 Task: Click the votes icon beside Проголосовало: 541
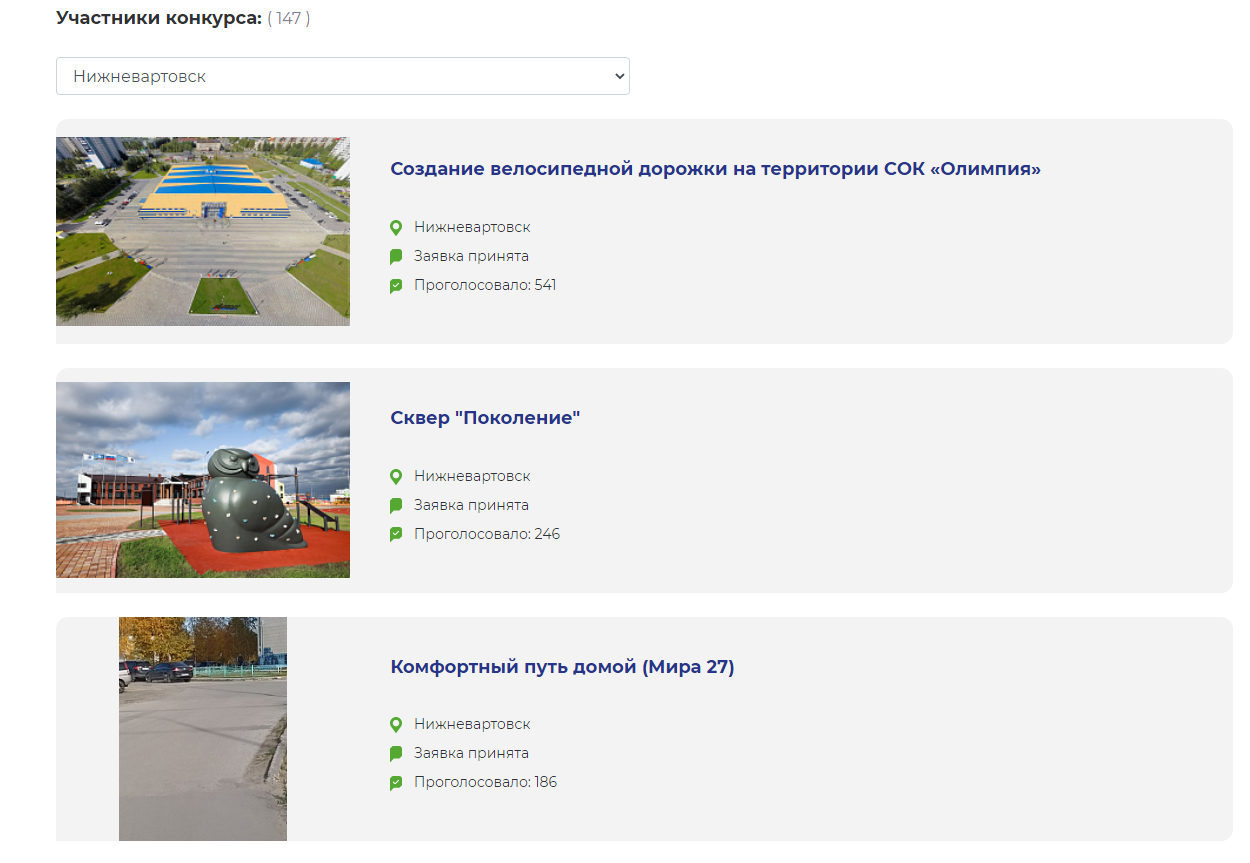coord(396,286)
